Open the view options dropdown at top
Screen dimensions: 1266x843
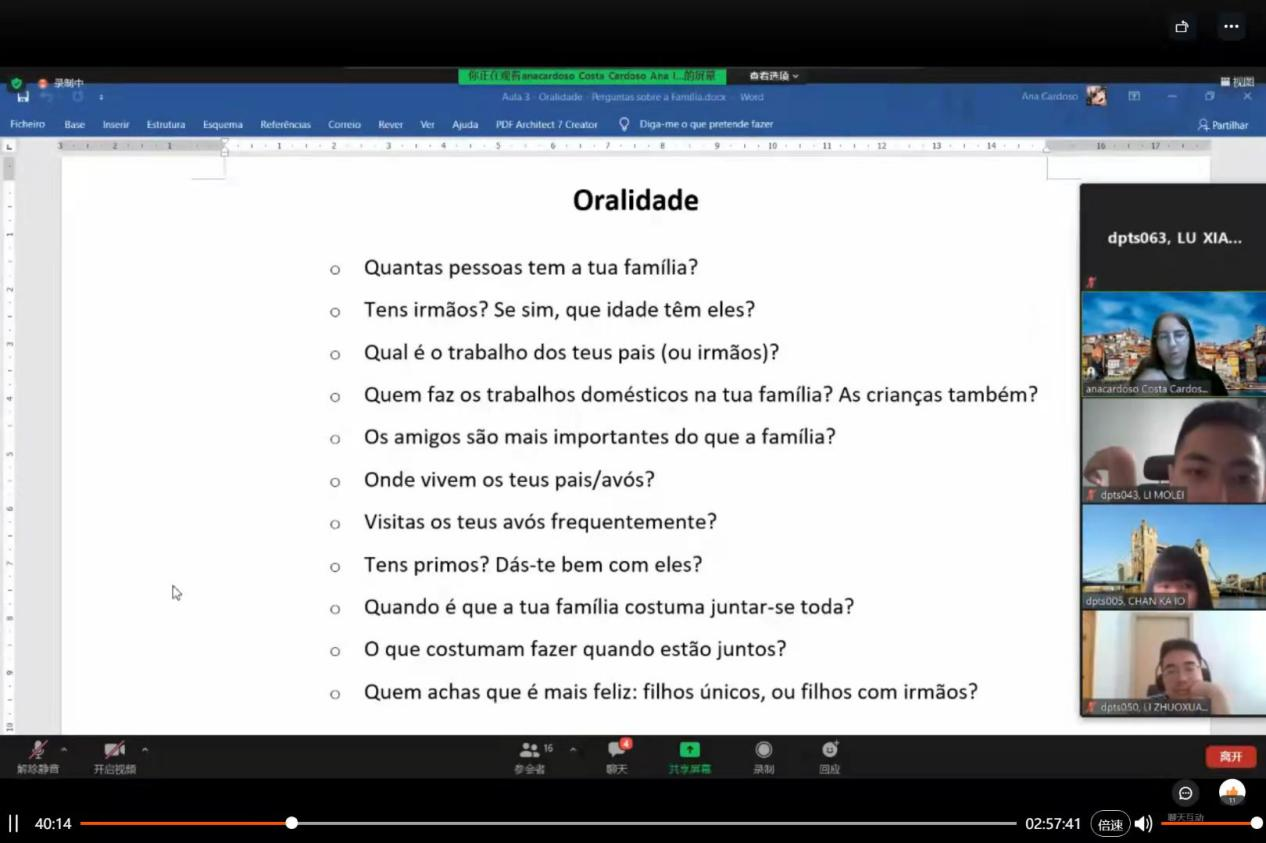(775, 76)
